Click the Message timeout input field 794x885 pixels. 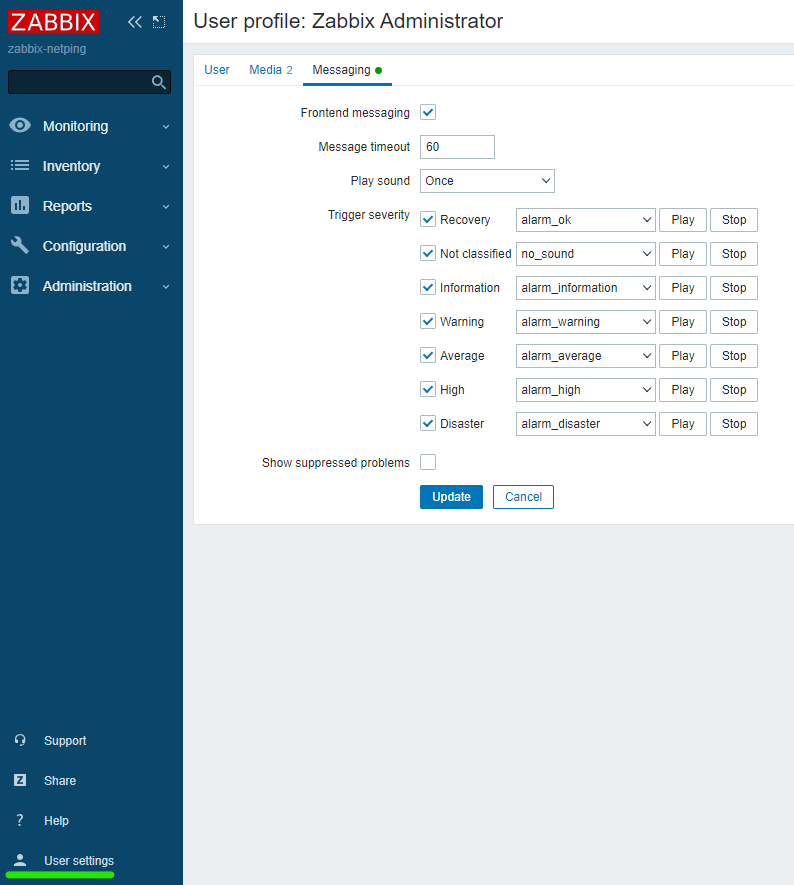[457, 147]
